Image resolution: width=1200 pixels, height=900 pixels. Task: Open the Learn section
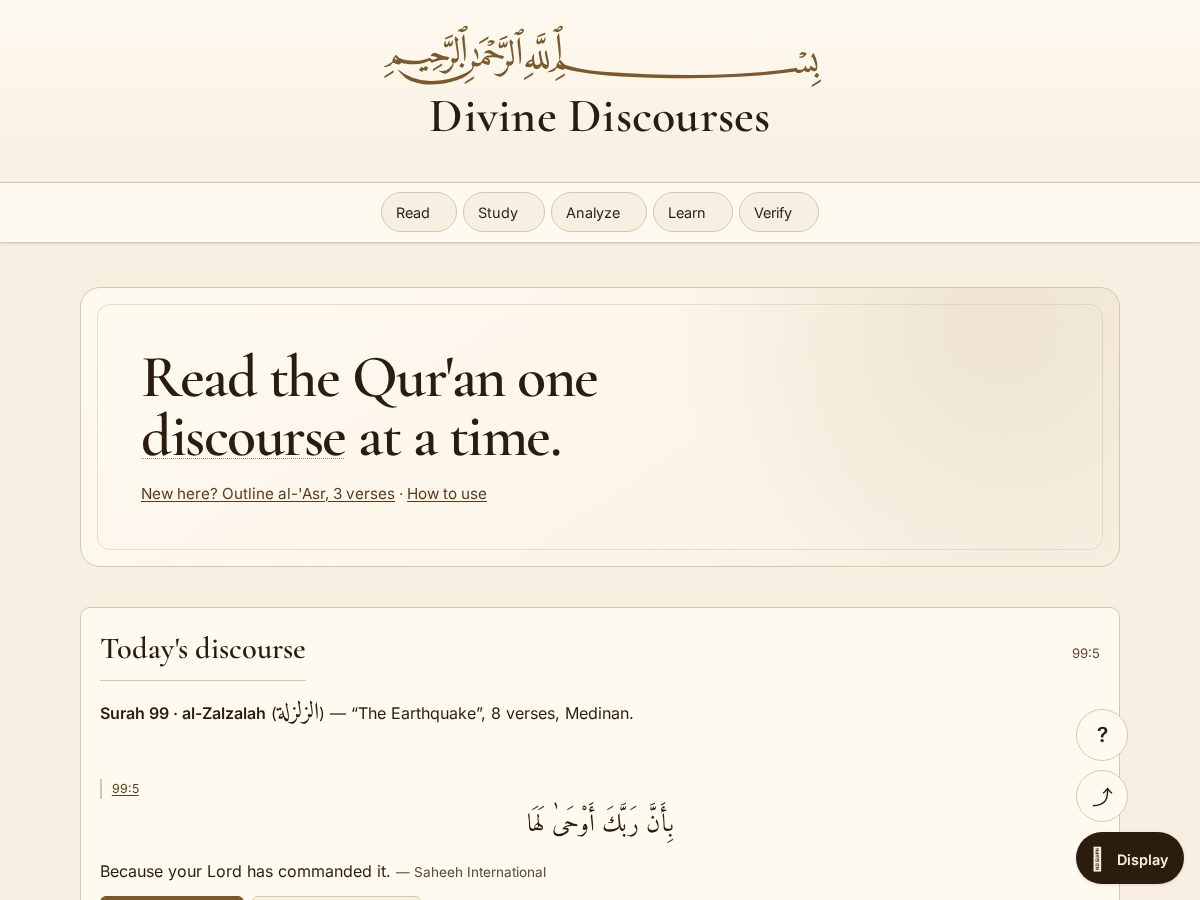tap(692, 212)
